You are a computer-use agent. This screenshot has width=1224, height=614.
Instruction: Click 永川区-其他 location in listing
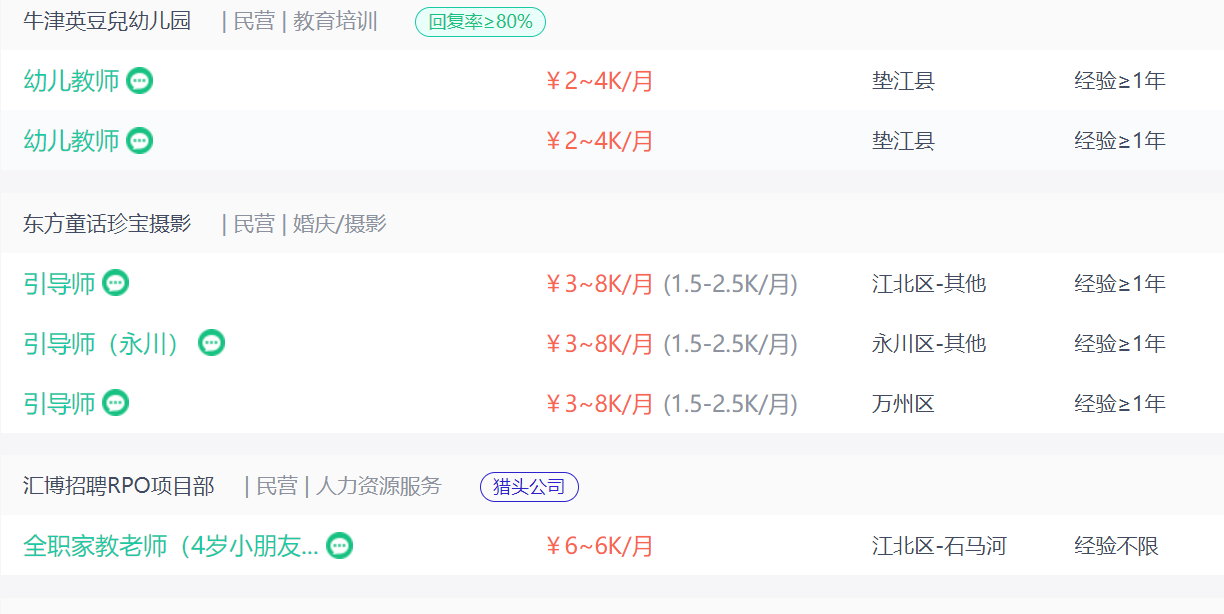pos(929,343)
